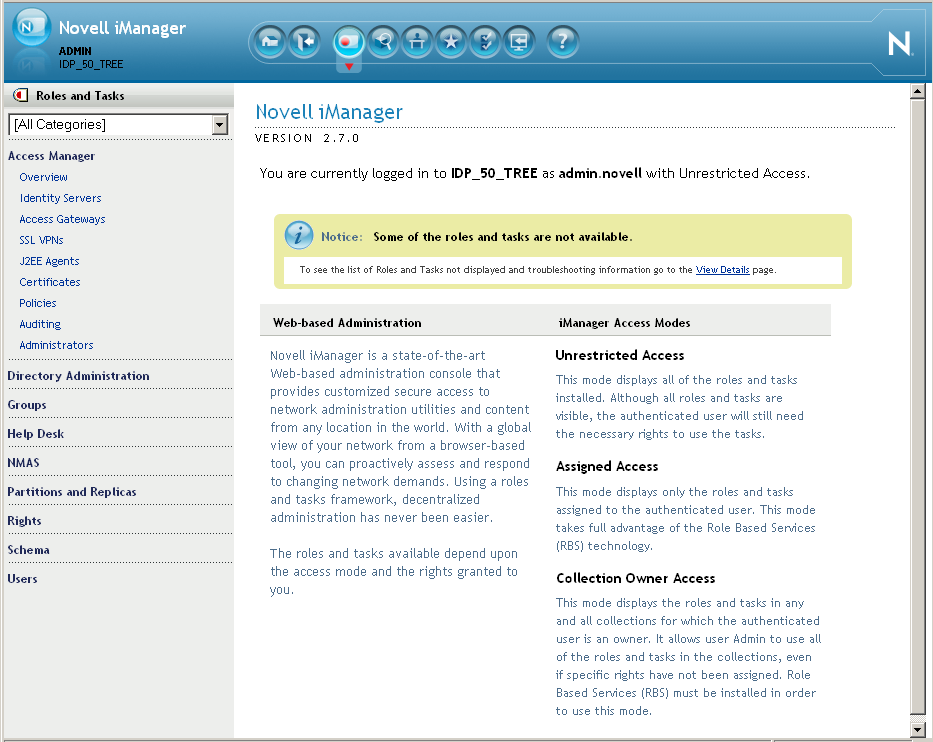Image resolution: width=933 pixels, height=742 pixels.
Task: Click the IDP_50_TREE label in header
Action: click(91, 64)
